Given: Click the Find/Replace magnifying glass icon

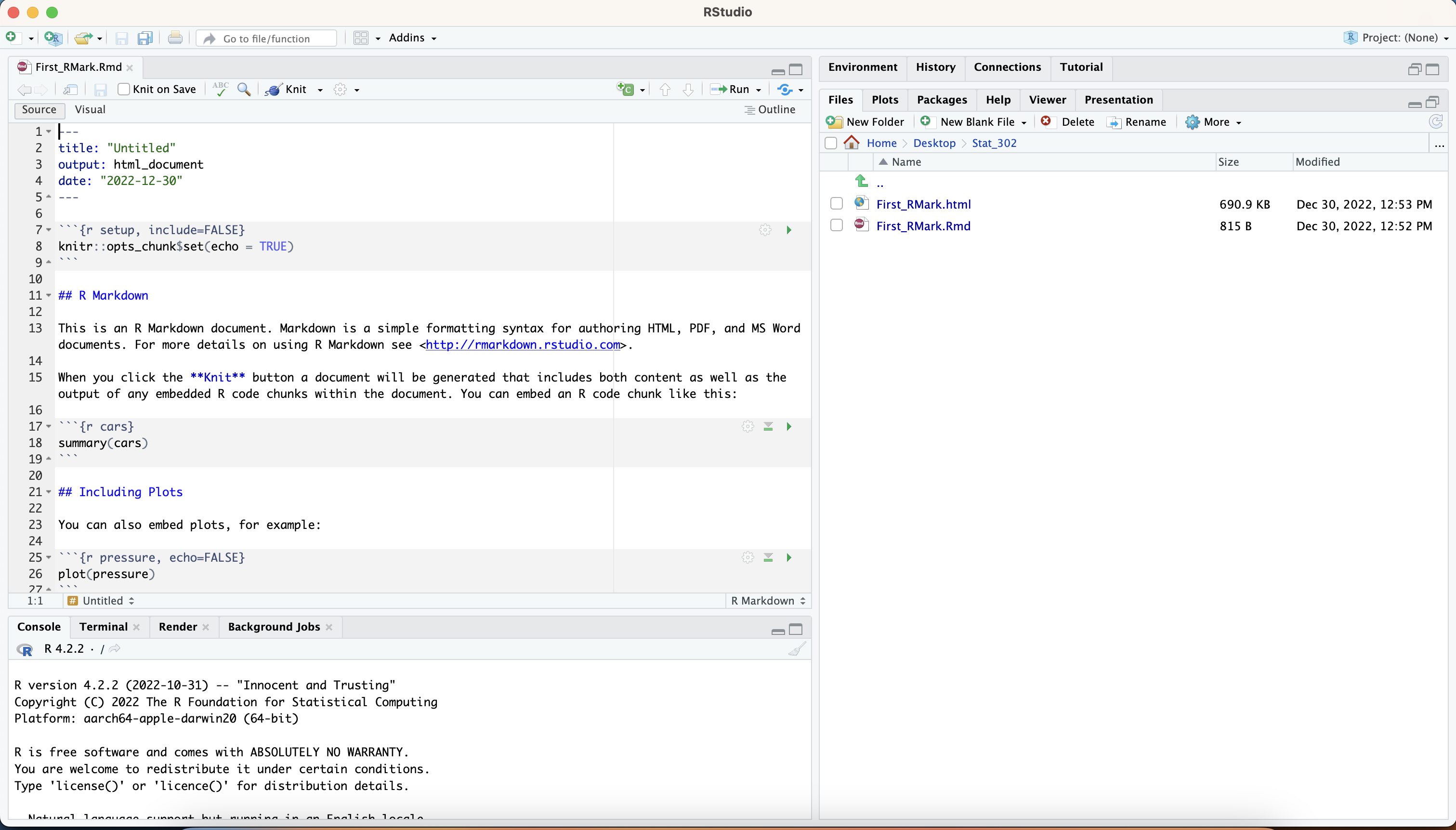Looking at the screenshot, I should pos(244,90).
